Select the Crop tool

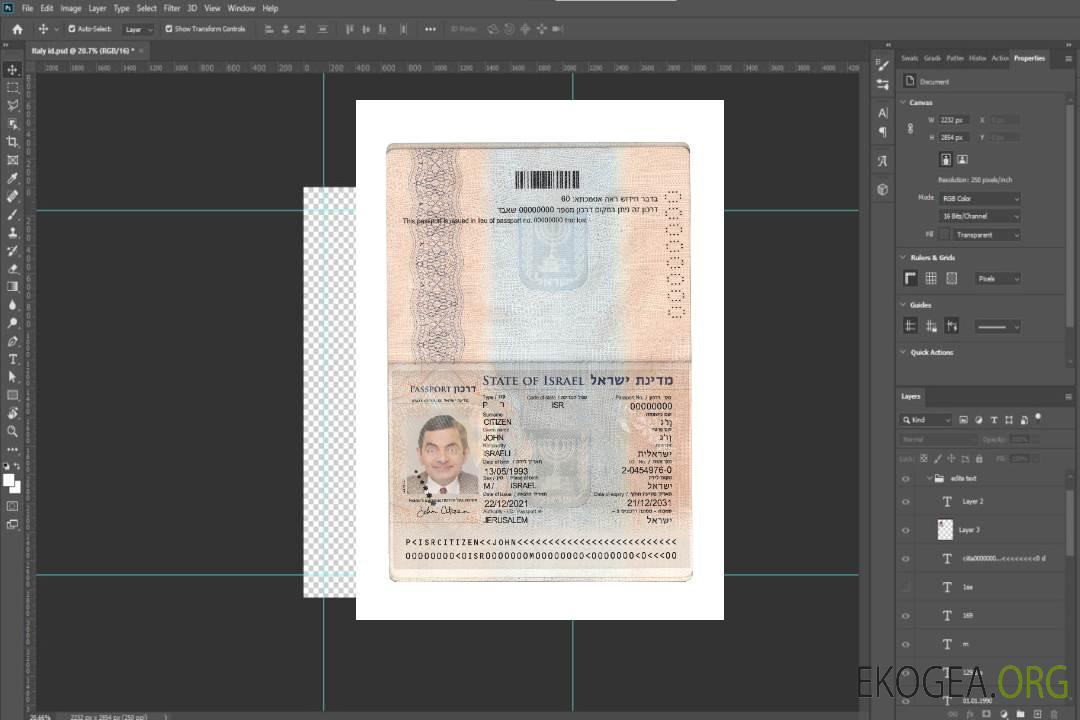12,142
